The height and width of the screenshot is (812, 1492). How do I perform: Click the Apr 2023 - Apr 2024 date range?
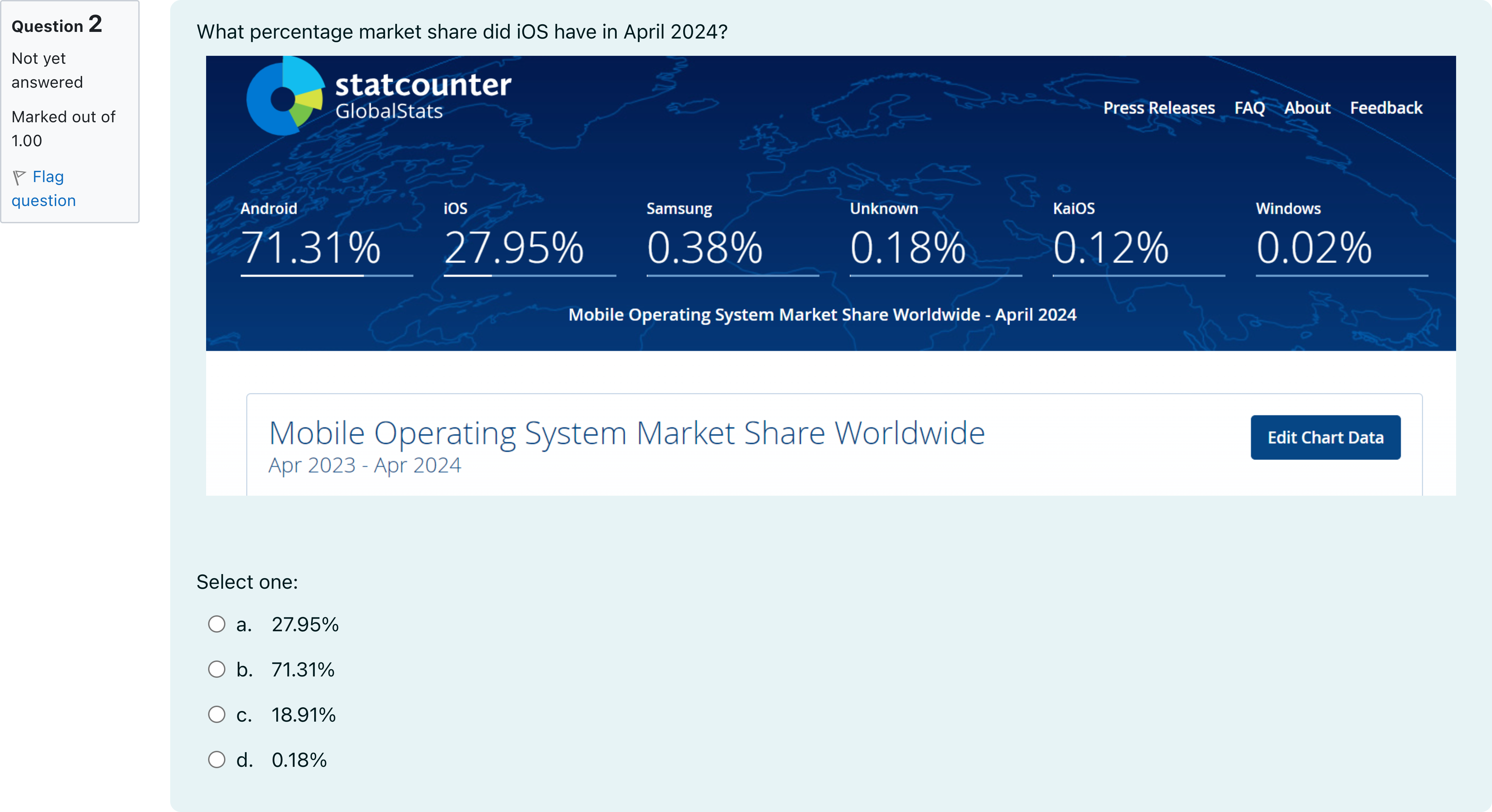365,465
